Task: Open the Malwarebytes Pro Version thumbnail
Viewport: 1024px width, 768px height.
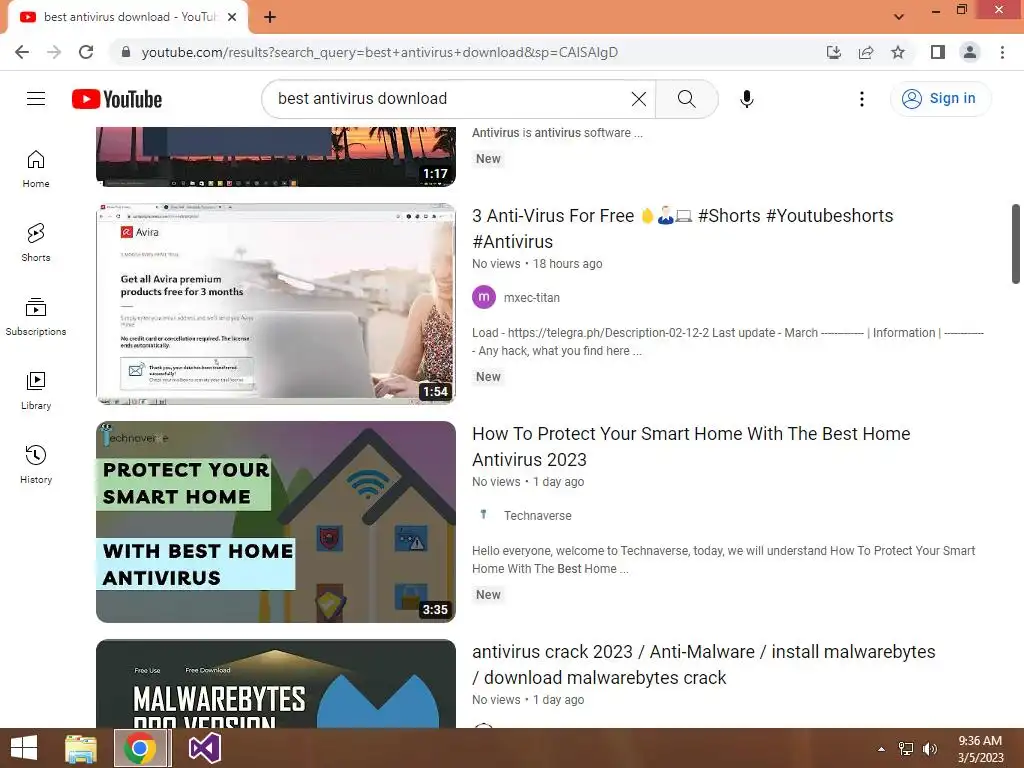Action: 276,683
